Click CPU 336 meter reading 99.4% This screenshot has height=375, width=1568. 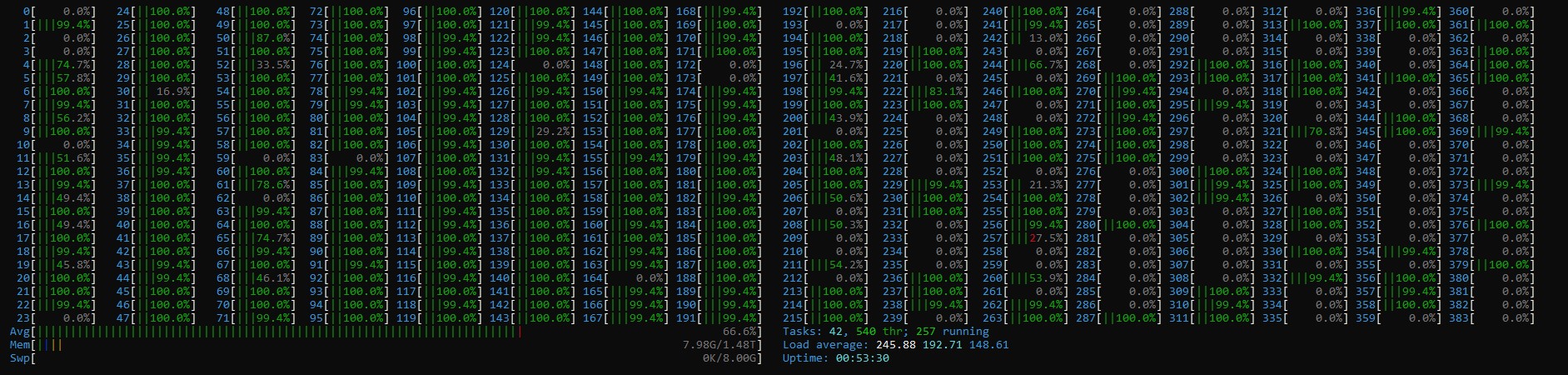point(1399,12)
